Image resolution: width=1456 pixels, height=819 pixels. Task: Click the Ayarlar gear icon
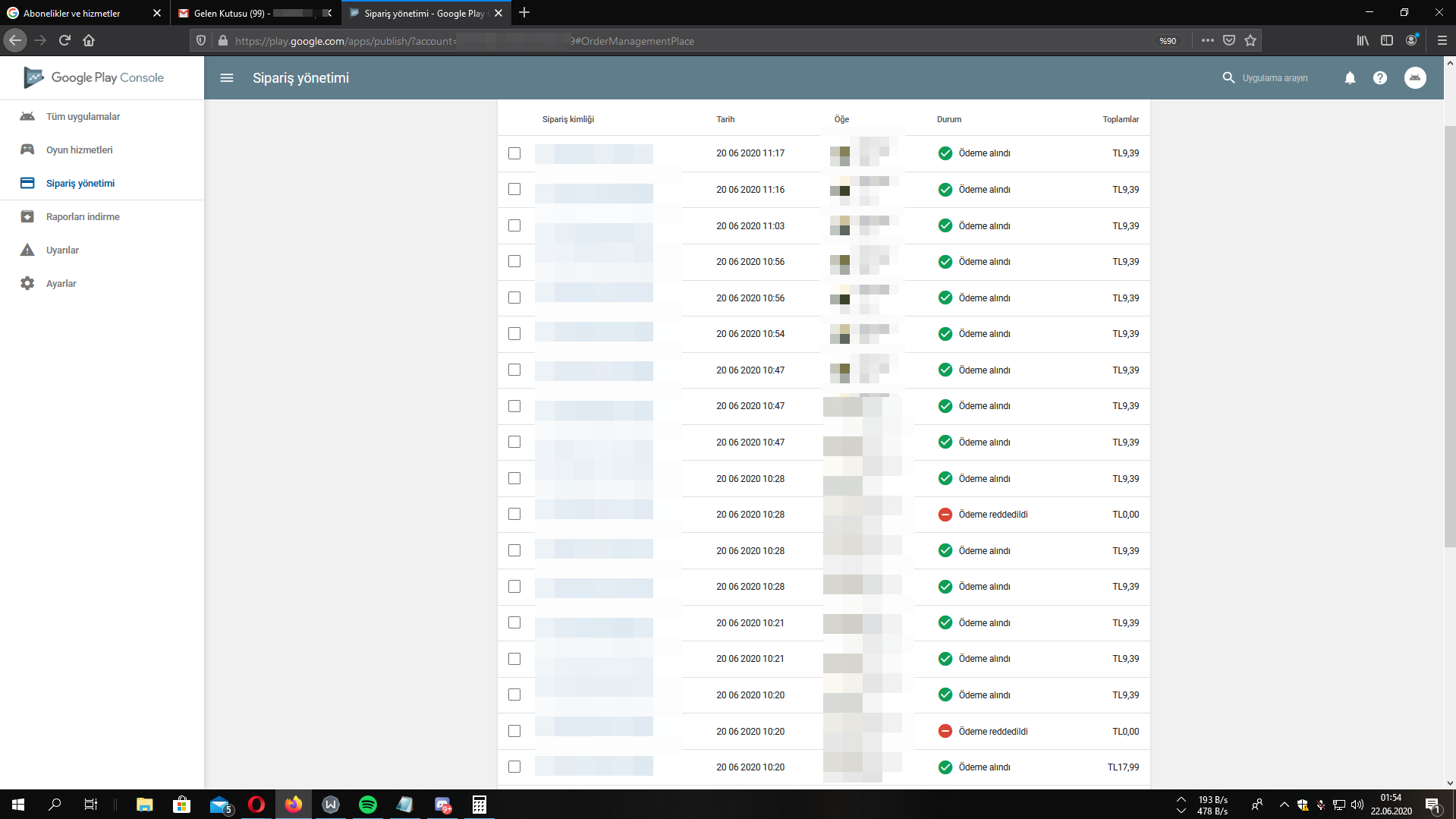[27, 283]
